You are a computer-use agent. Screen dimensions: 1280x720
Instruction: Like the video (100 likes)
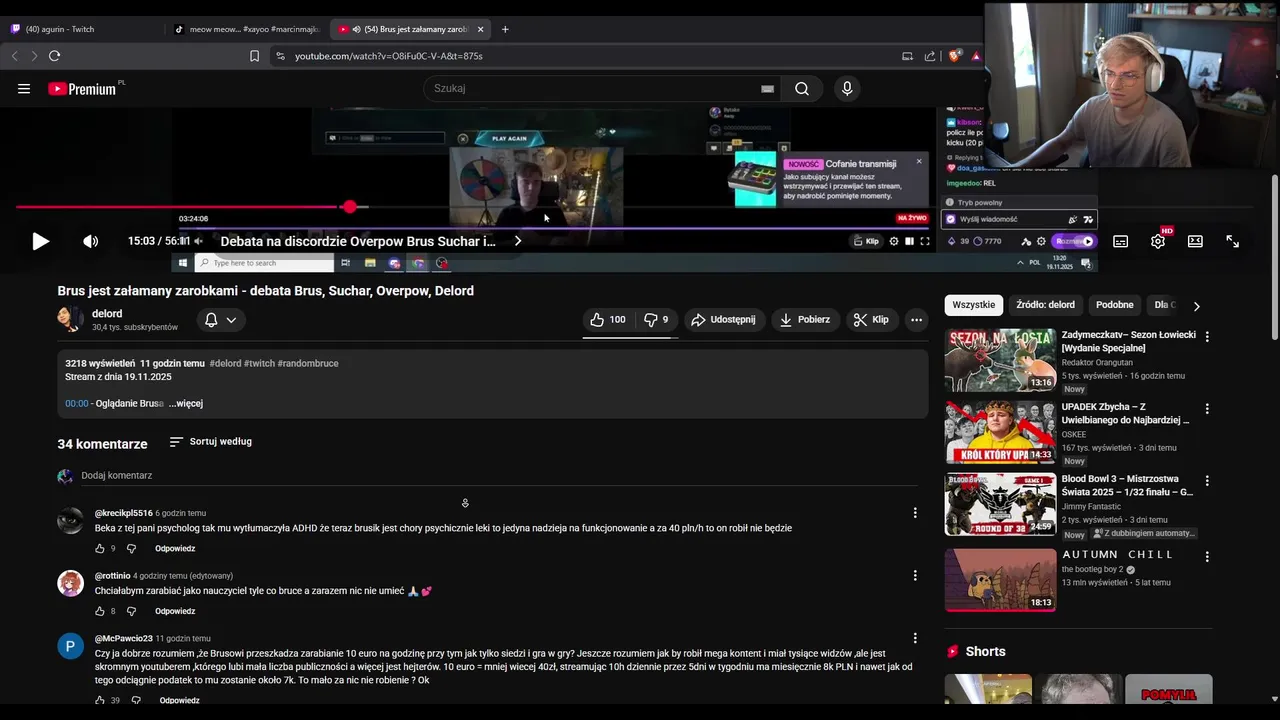608,320
